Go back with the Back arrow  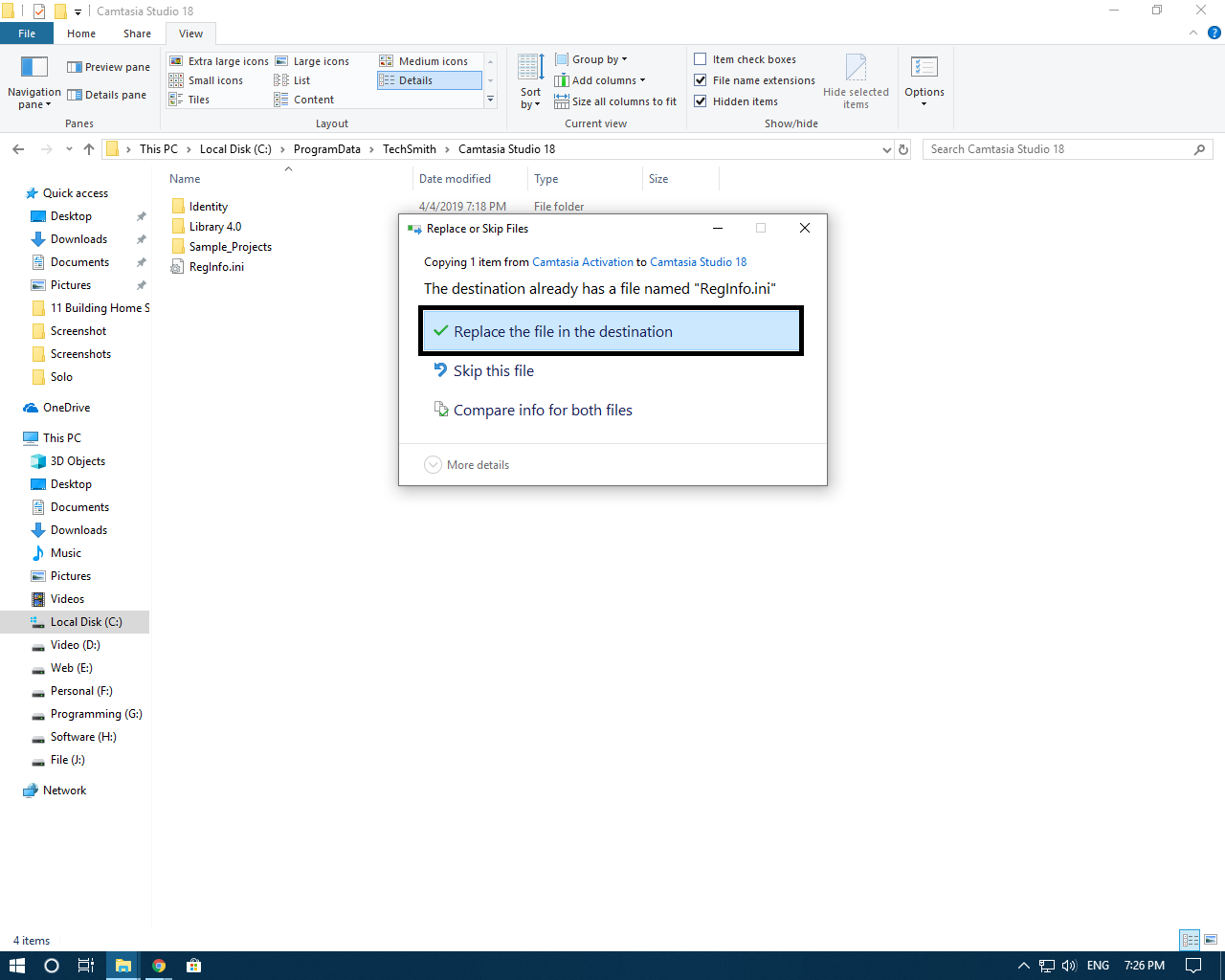(x=18, y=149)
